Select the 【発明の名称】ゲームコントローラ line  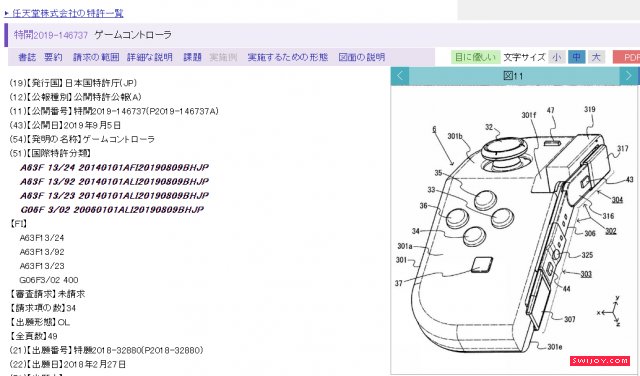point(82,139)
